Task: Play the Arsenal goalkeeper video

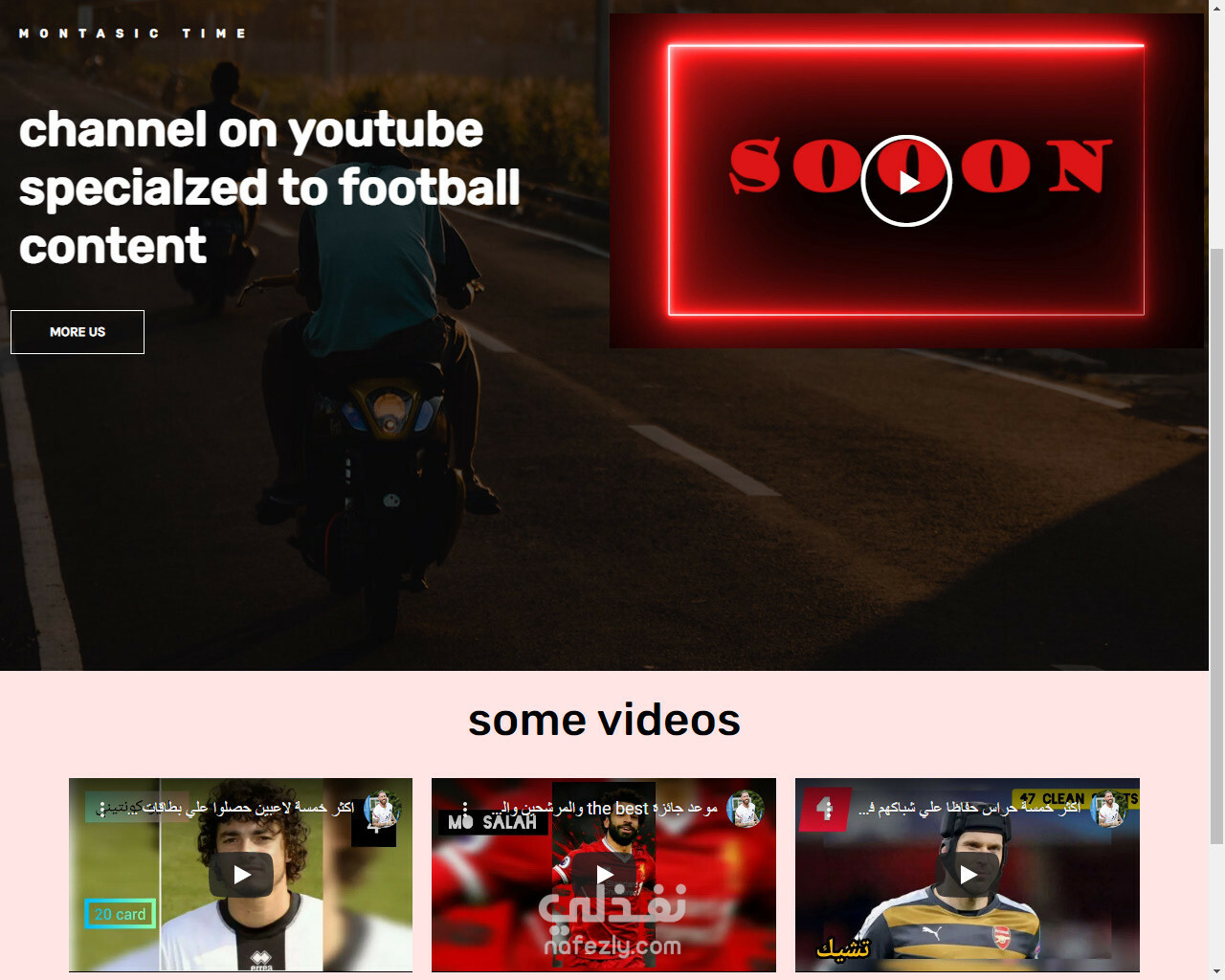Action: 968,875
